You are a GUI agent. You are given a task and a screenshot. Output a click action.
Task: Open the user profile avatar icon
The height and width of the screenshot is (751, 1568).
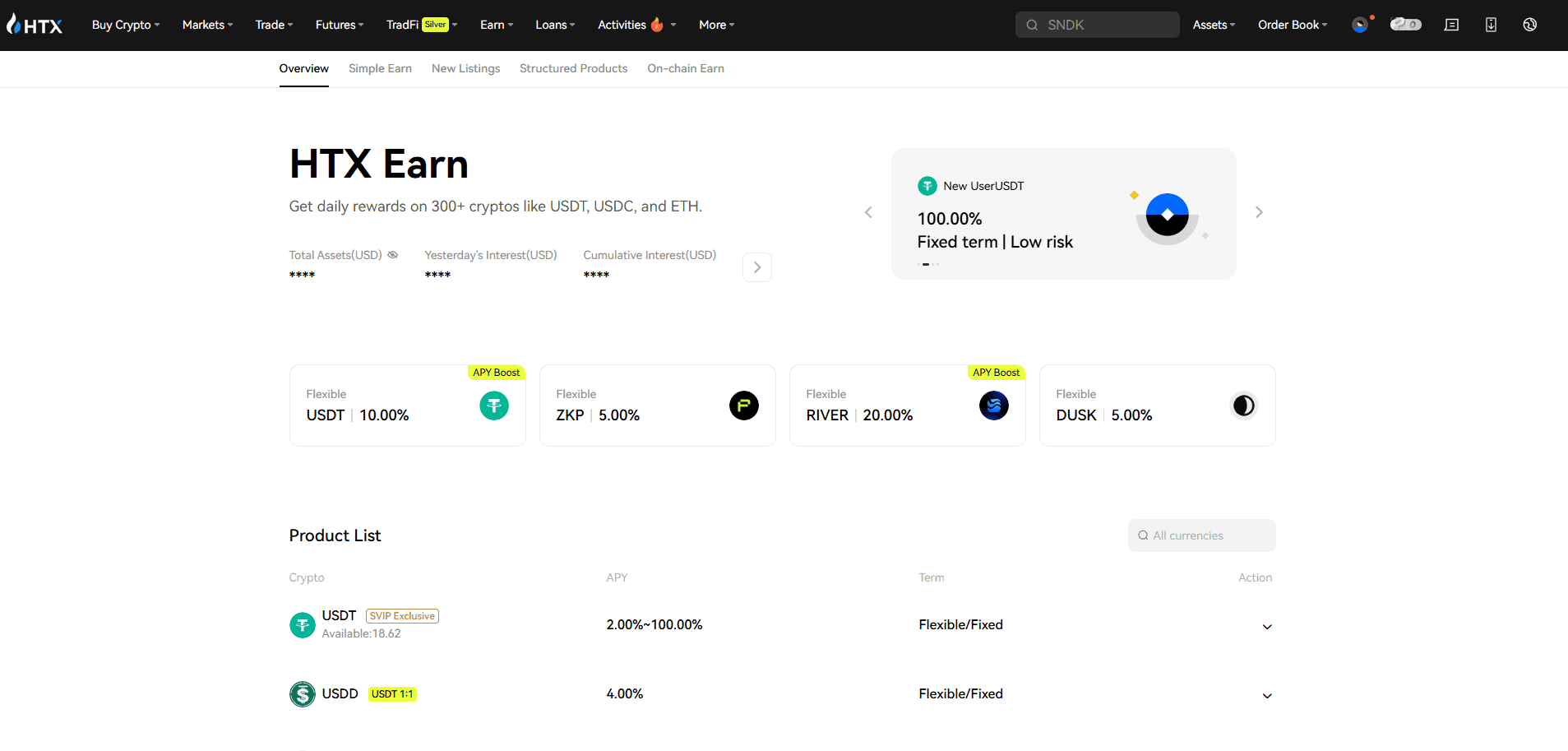point(1361,25)
